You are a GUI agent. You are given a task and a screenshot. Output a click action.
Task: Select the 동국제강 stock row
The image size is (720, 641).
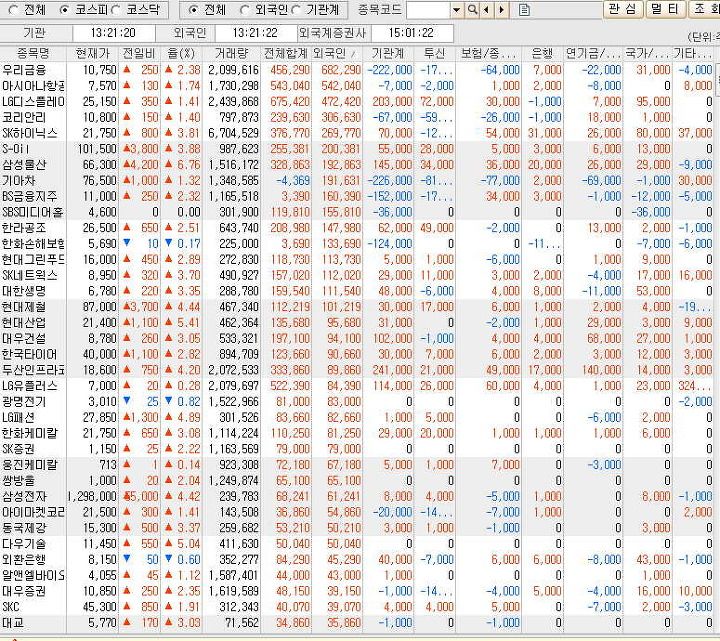click(356, 528)
